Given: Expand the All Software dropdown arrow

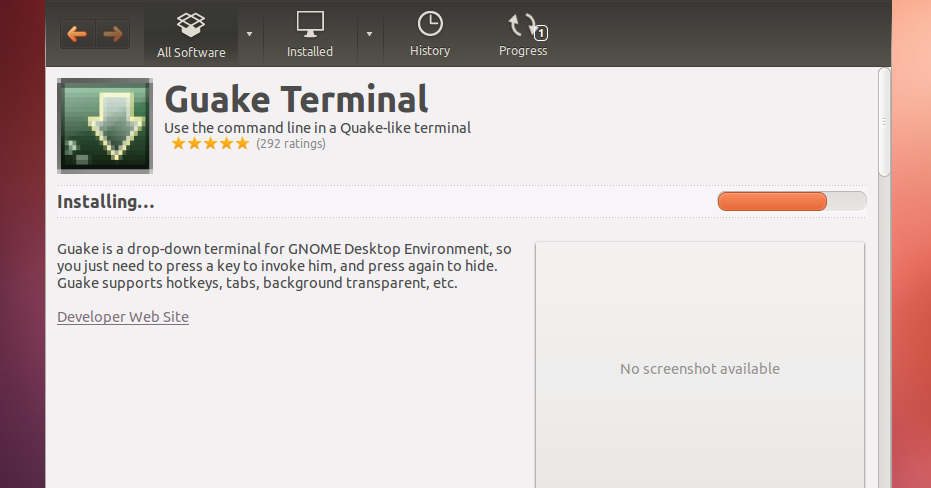Looking at the screenshot, I should pyautogui.click(x=249, y=34).
